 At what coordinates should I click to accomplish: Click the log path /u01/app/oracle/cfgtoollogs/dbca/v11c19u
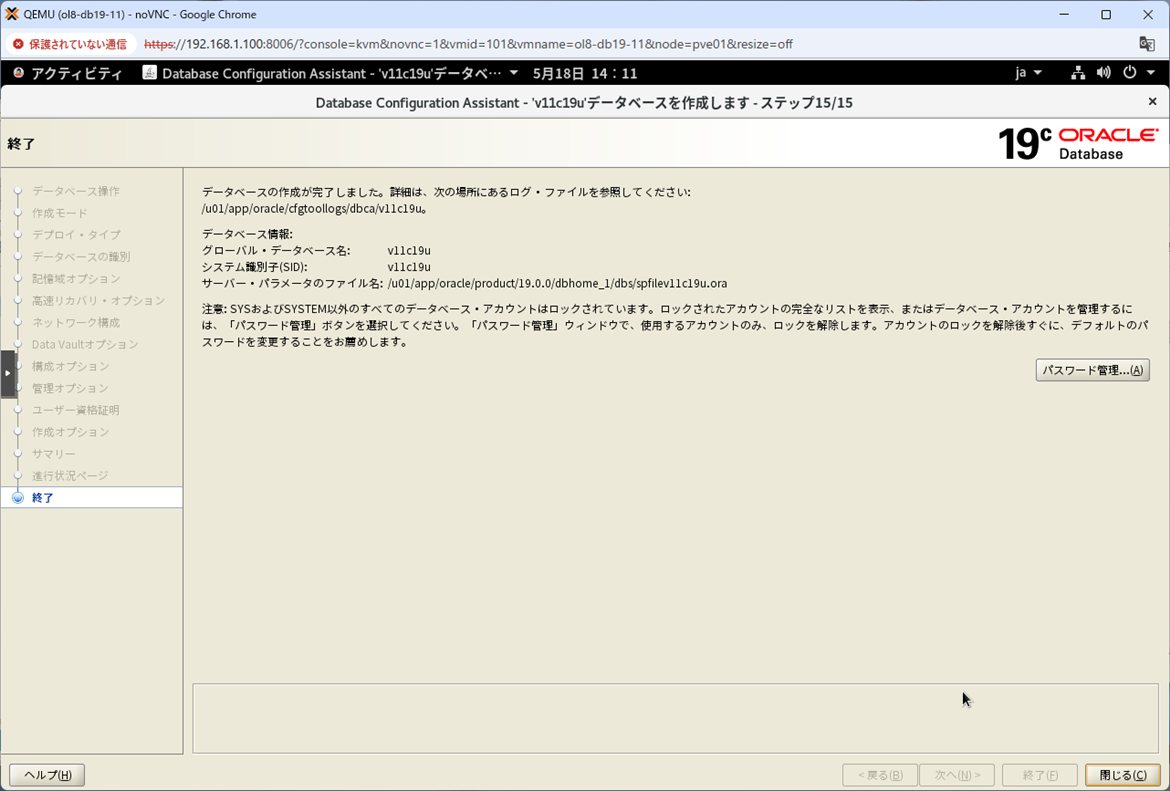click(x=314, y=209)
